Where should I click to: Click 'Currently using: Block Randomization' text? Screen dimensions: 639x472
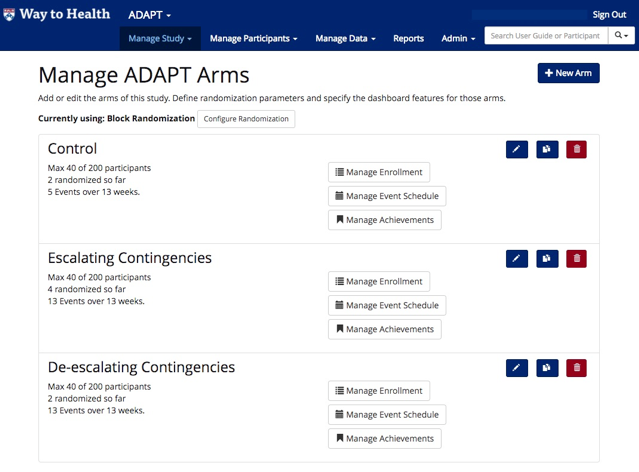click(x=117, y=119)
